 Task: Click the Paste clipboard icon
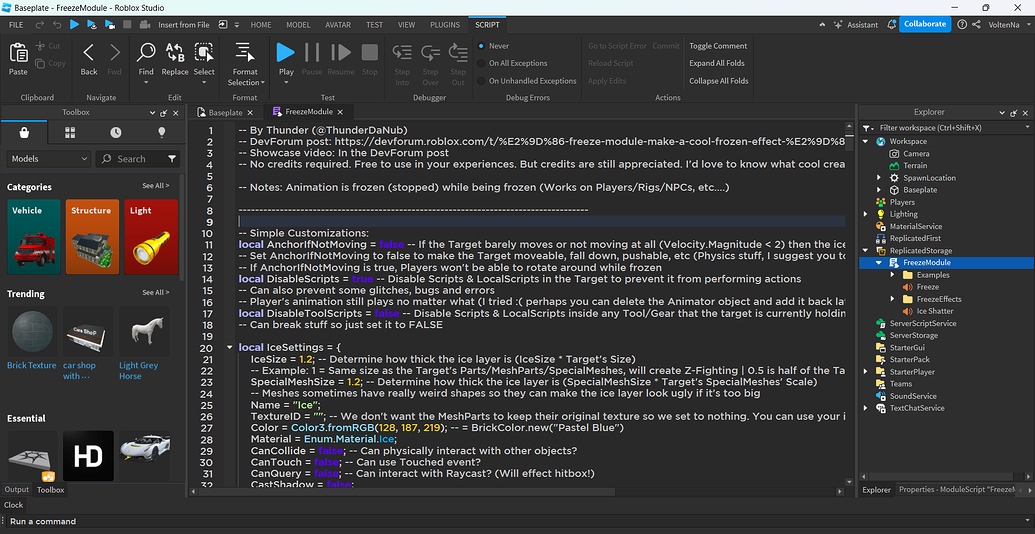(x=18, y=53)
